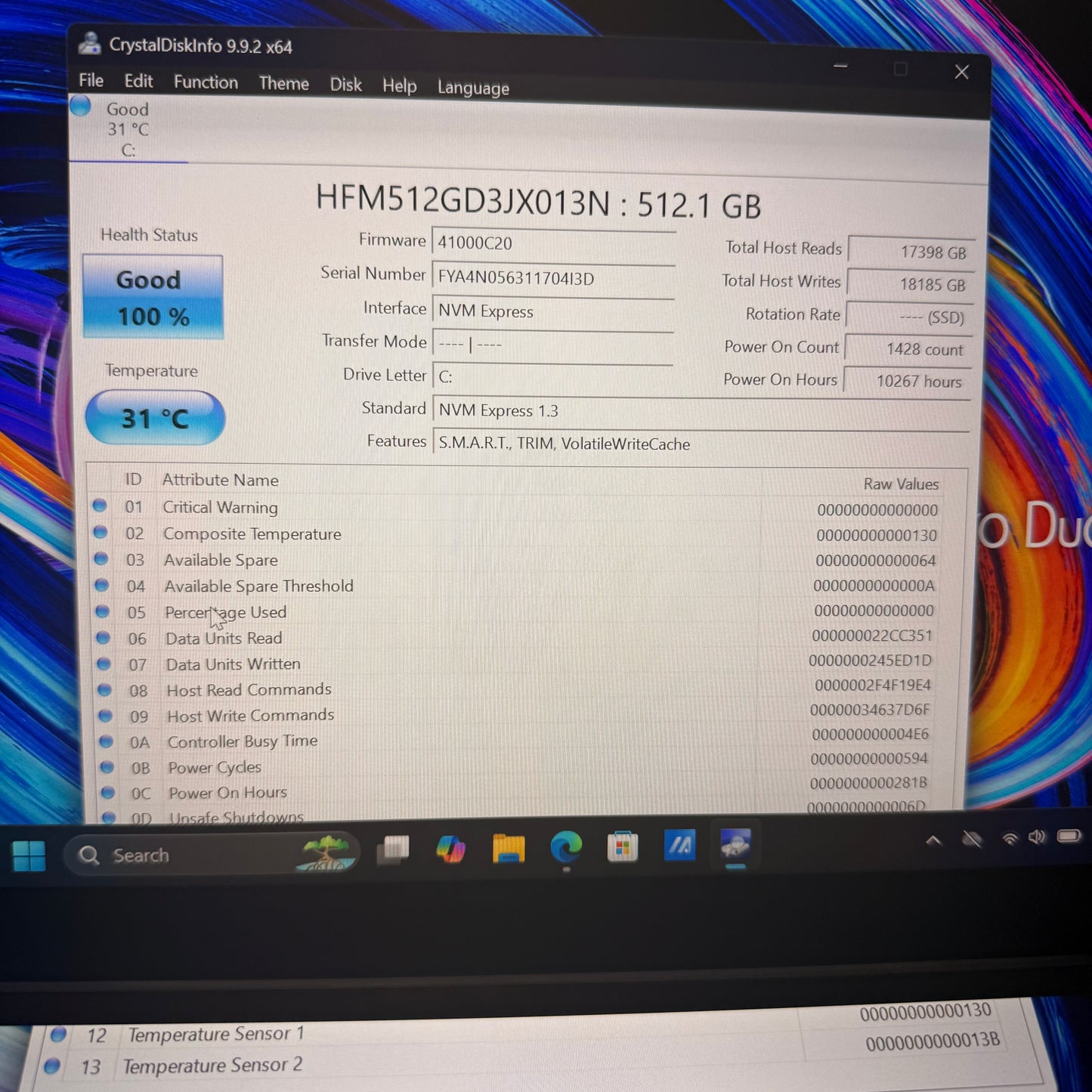This screenshot has width=1092, height=1092.
Task: Open Task View from the taskbar
Action: pos(394,849)
